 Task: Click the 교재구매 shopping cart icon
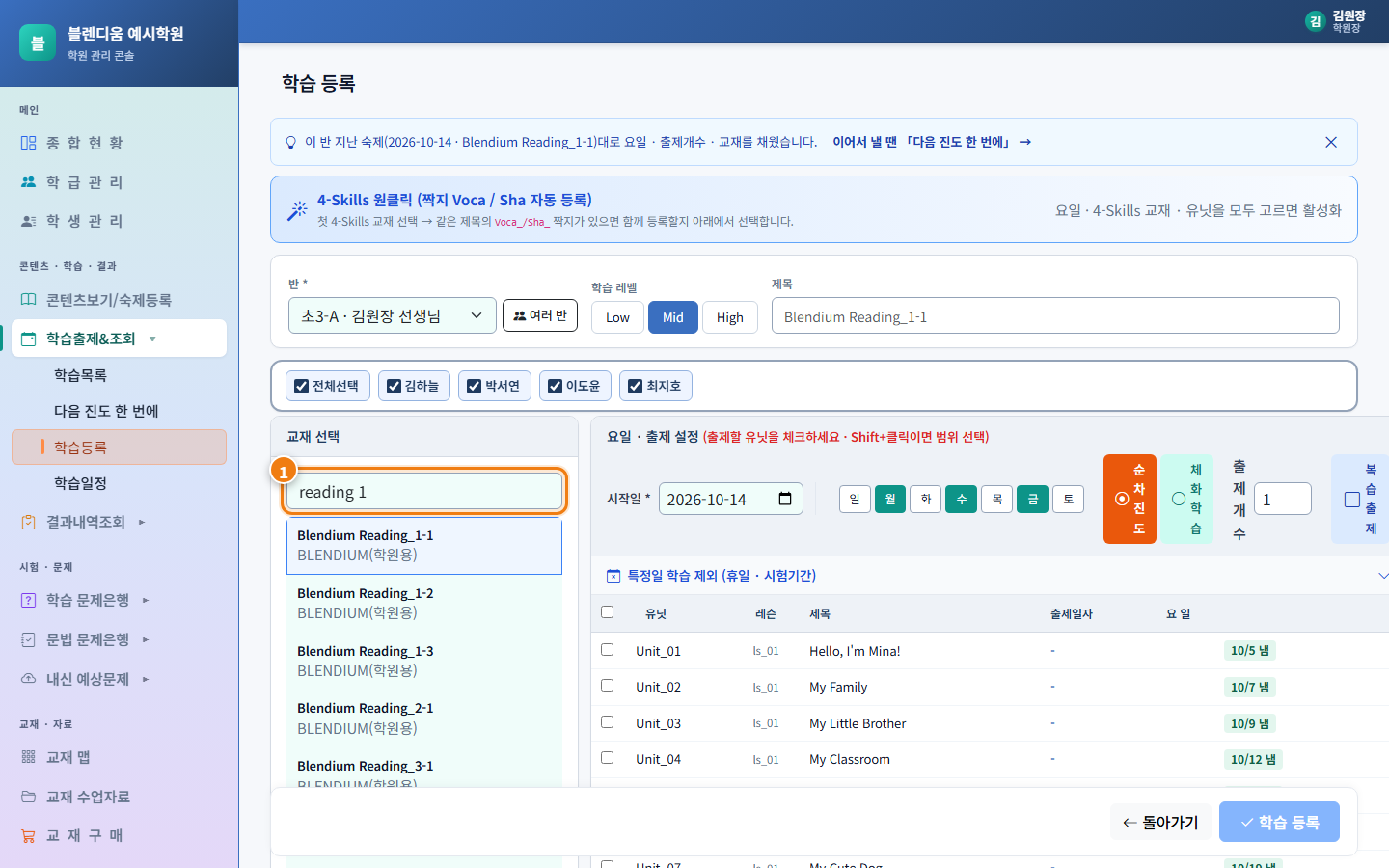[x=29, y=835]
